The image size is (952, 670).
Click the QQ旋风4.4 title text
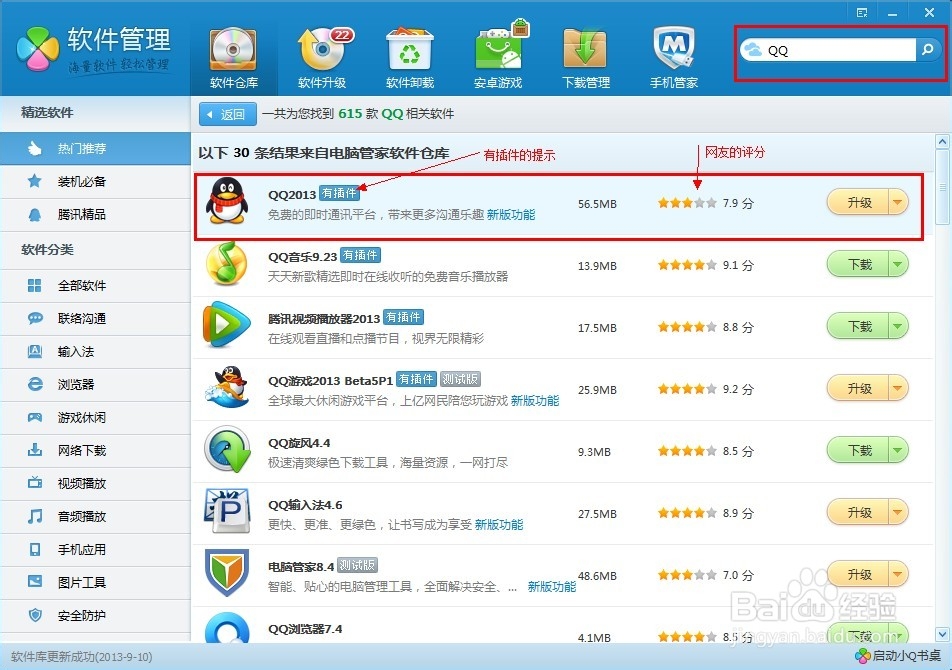click(299, 443)
